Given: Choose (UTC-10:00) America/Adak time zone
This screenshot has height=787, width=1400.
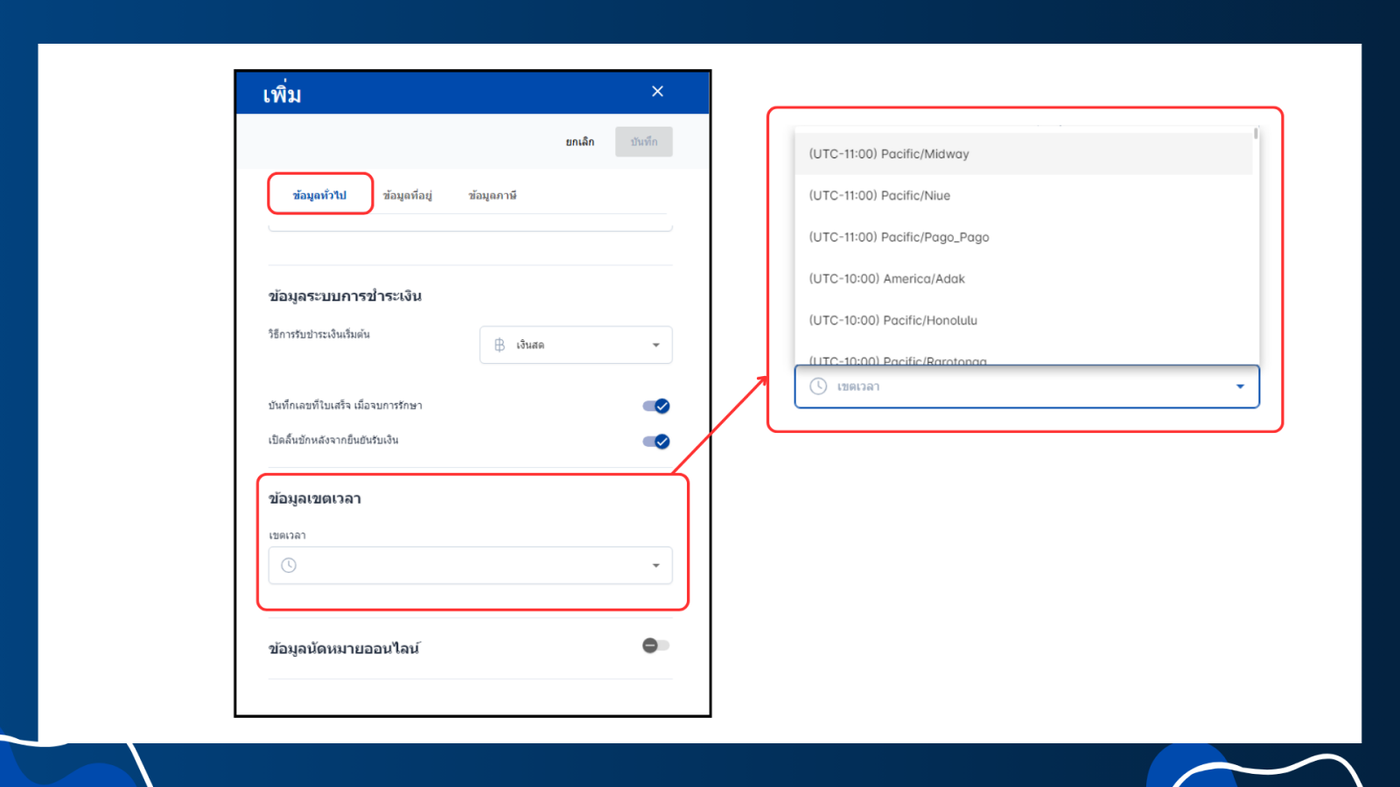Looking at the screenshot, I should coord(1024,279).
